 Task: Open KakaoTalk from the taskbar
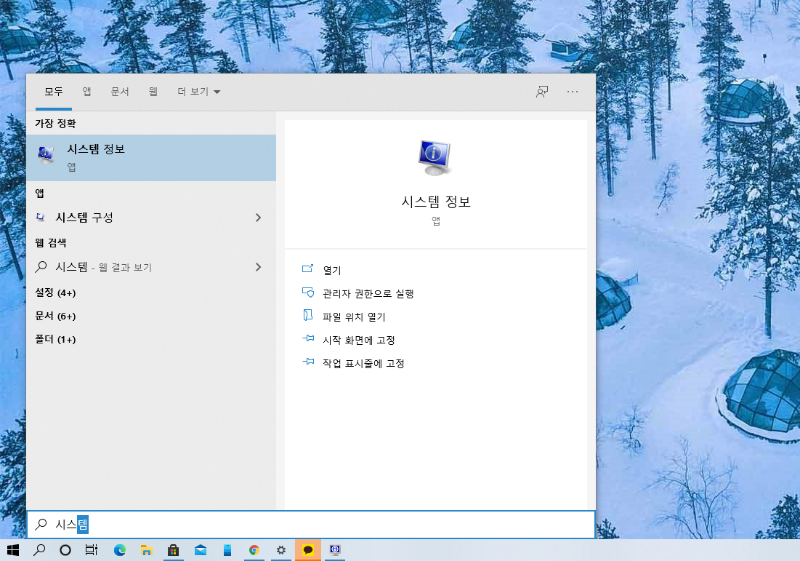click(x=308, y=550)
